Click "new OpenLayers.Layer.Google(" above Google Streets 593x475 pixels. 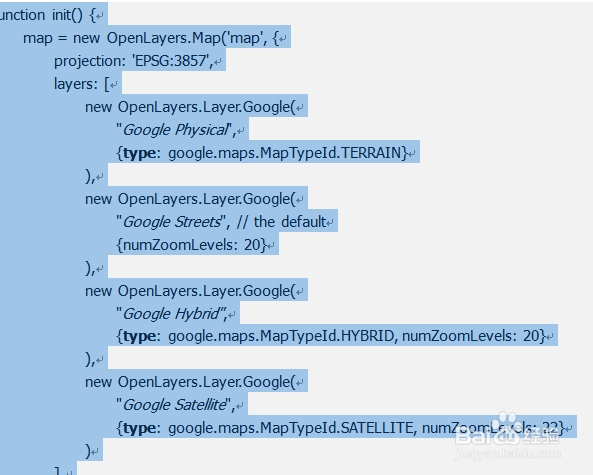coord(190,199)
